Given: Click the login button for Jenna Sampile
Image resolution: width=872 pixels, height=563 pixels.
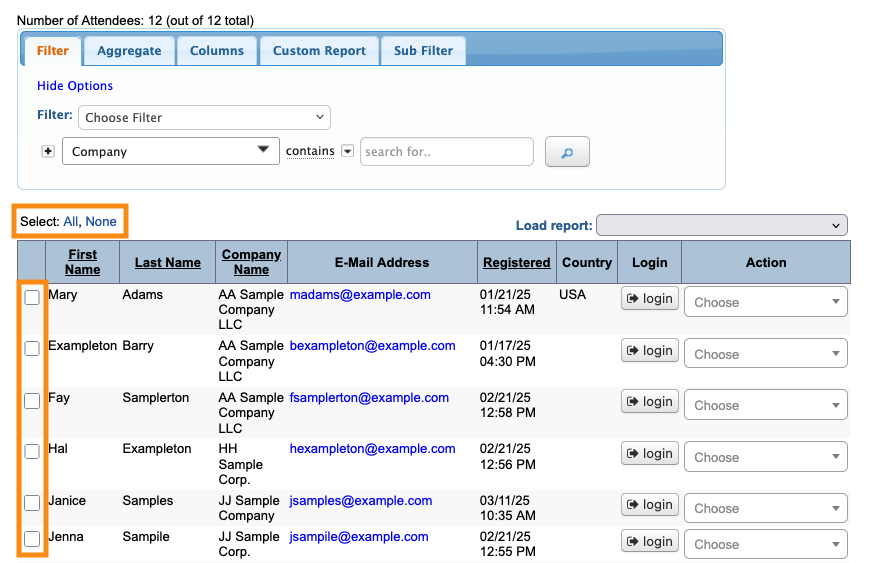Looking at the screenshot, I should [x=649, y=542].
